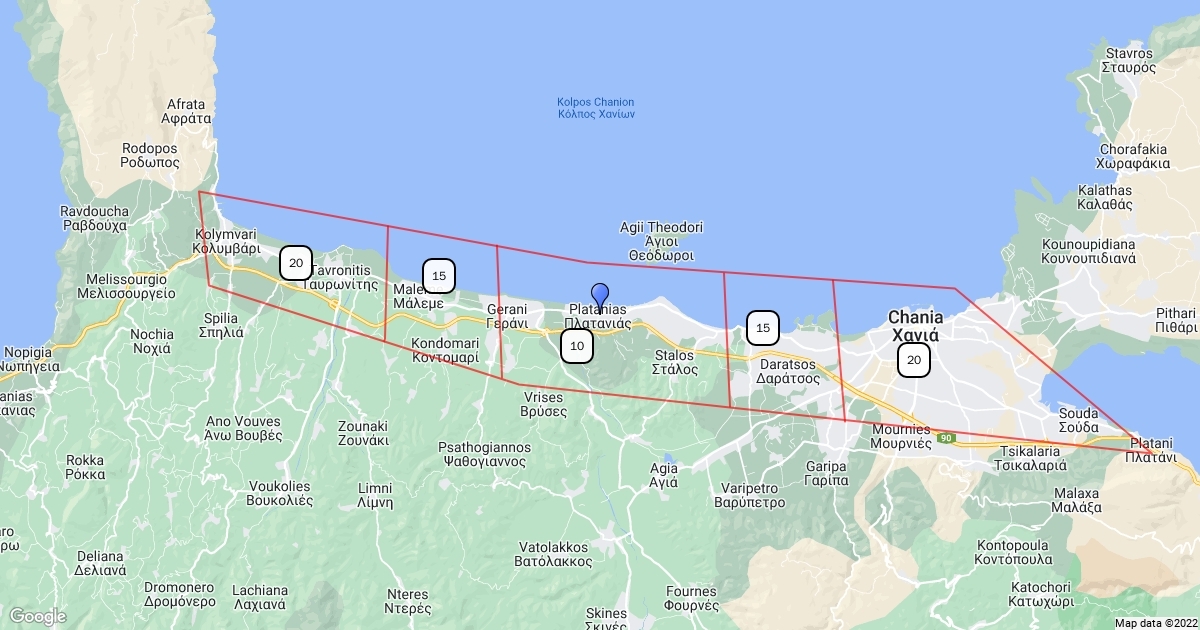Click the zone marker 10 near Platanias
Image resolution: width=1200 pixels, height=630 pixels.
pos(577,347)
